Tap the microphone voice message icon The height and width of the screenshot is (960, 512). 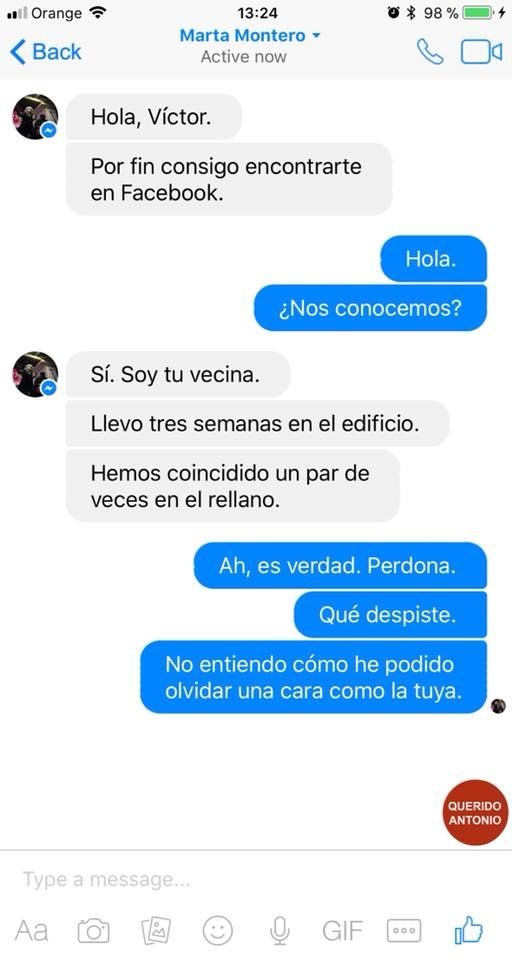(x=279, y=931)
